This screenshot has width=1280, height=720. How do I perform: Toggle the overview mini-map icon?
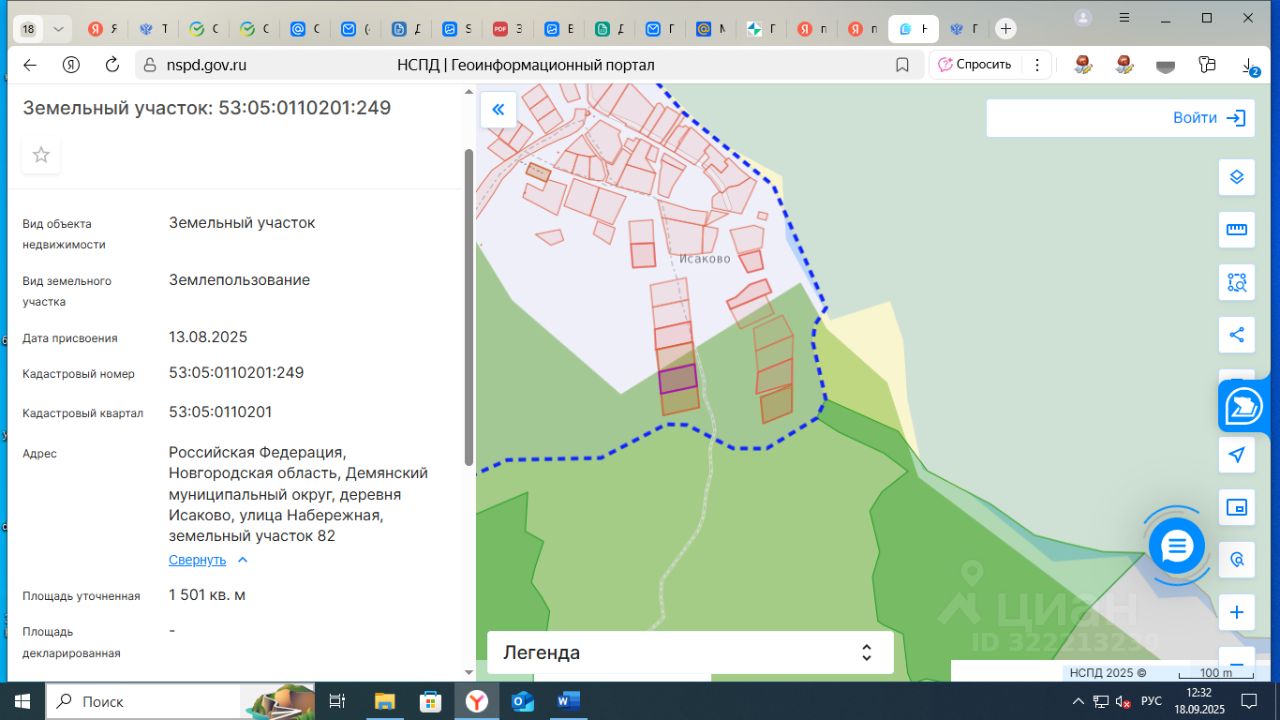[x=1237, y=507]
